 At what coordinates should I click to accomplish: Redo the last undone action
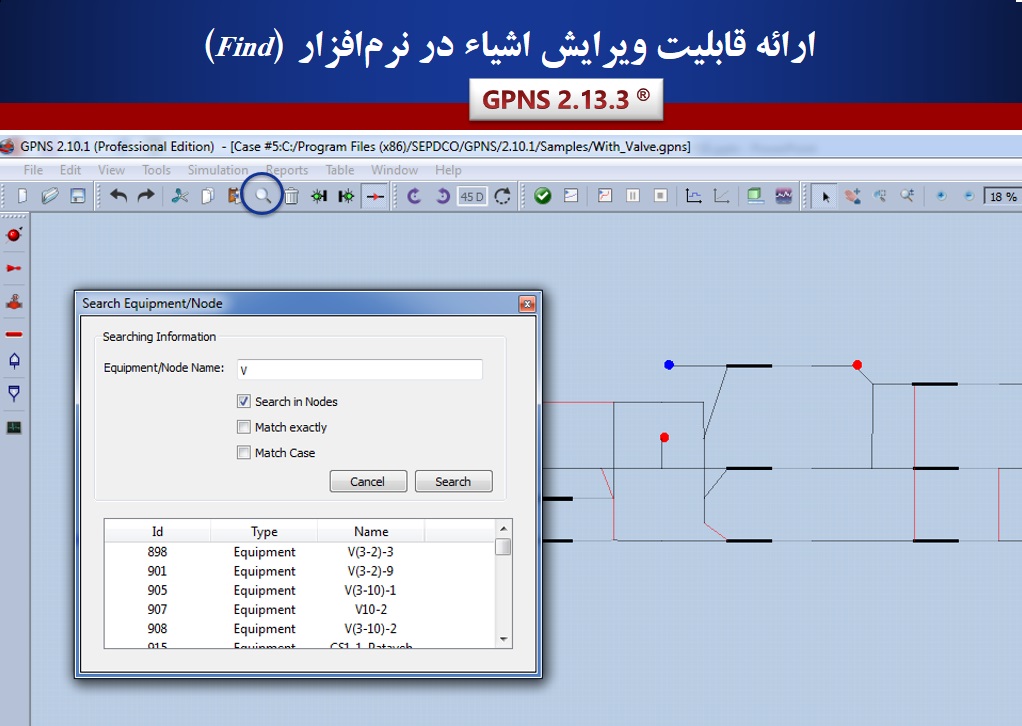tap(146, 196)
